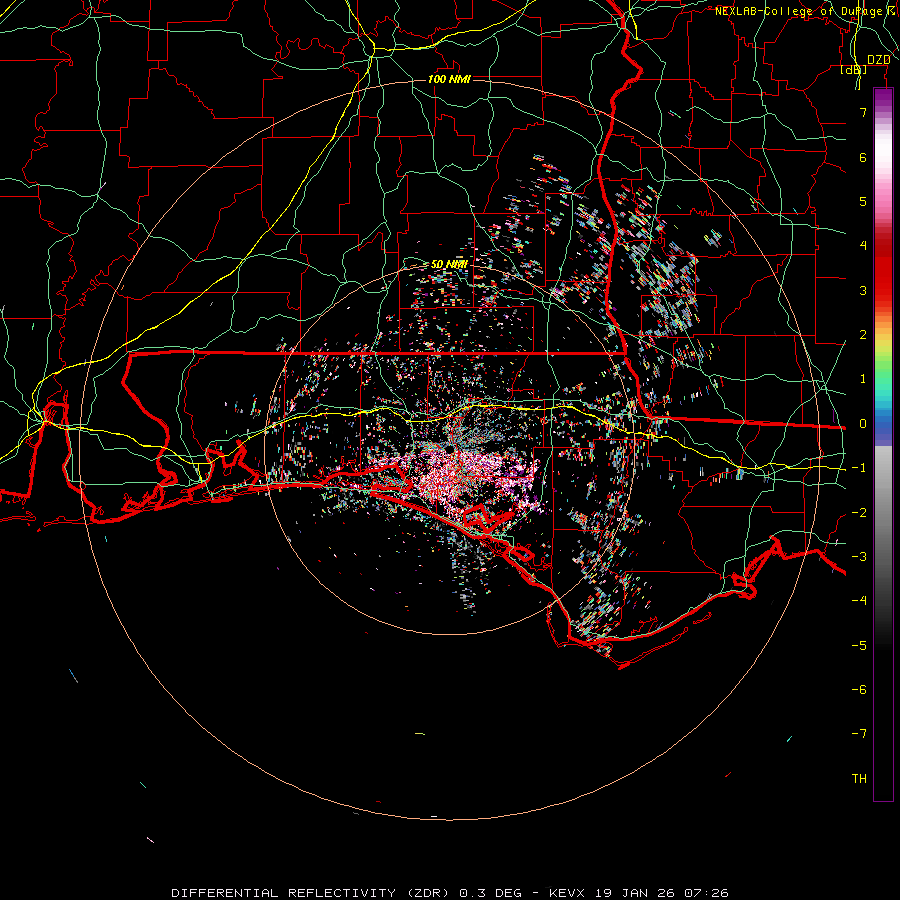
Task: Click the -2 value on color scale
Action: [859, 513]
